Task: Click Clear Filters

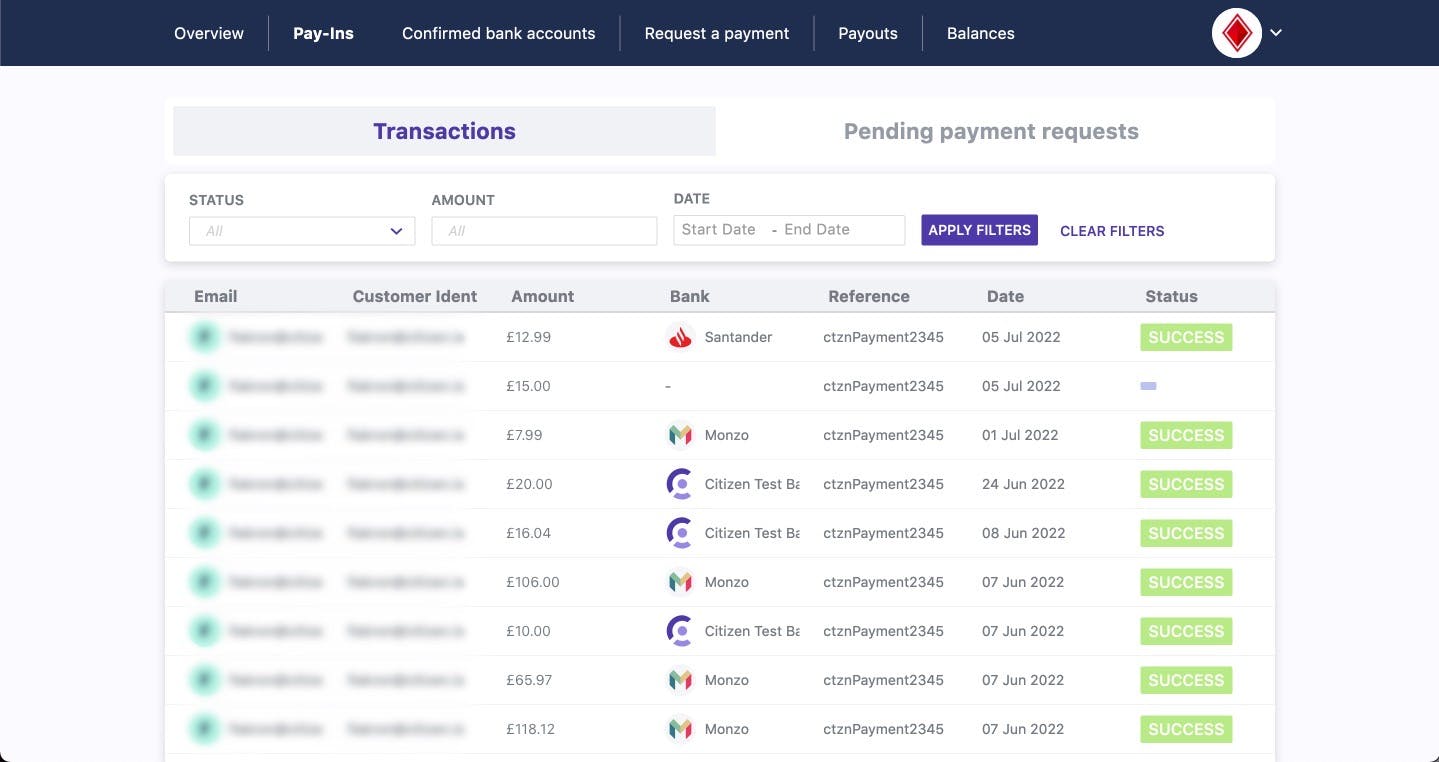Action: pyautogui.click(x=1112, y=231)
